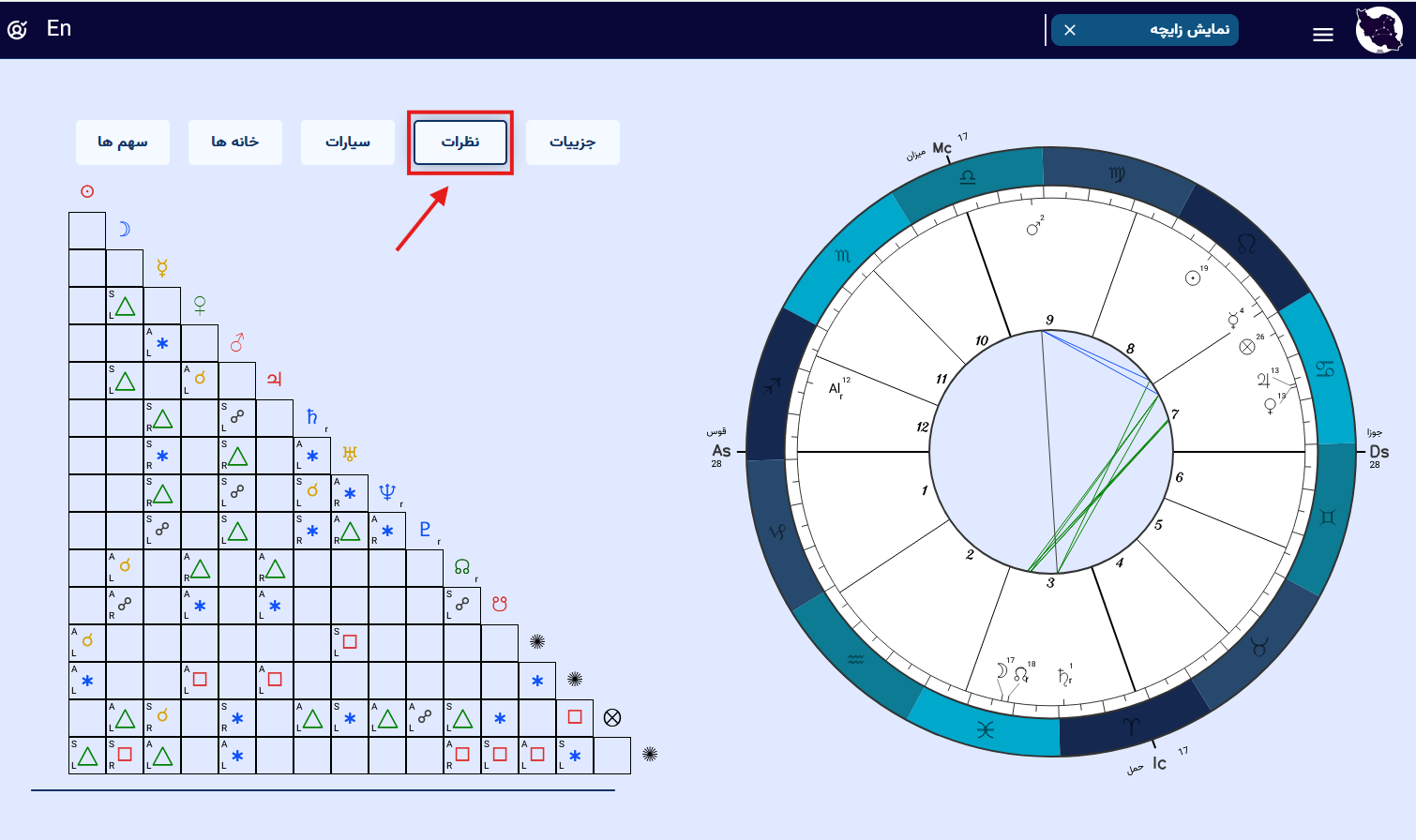Open the سهم ها tab
Screen dimensions: 1416x840
click(x=123, y=142)
